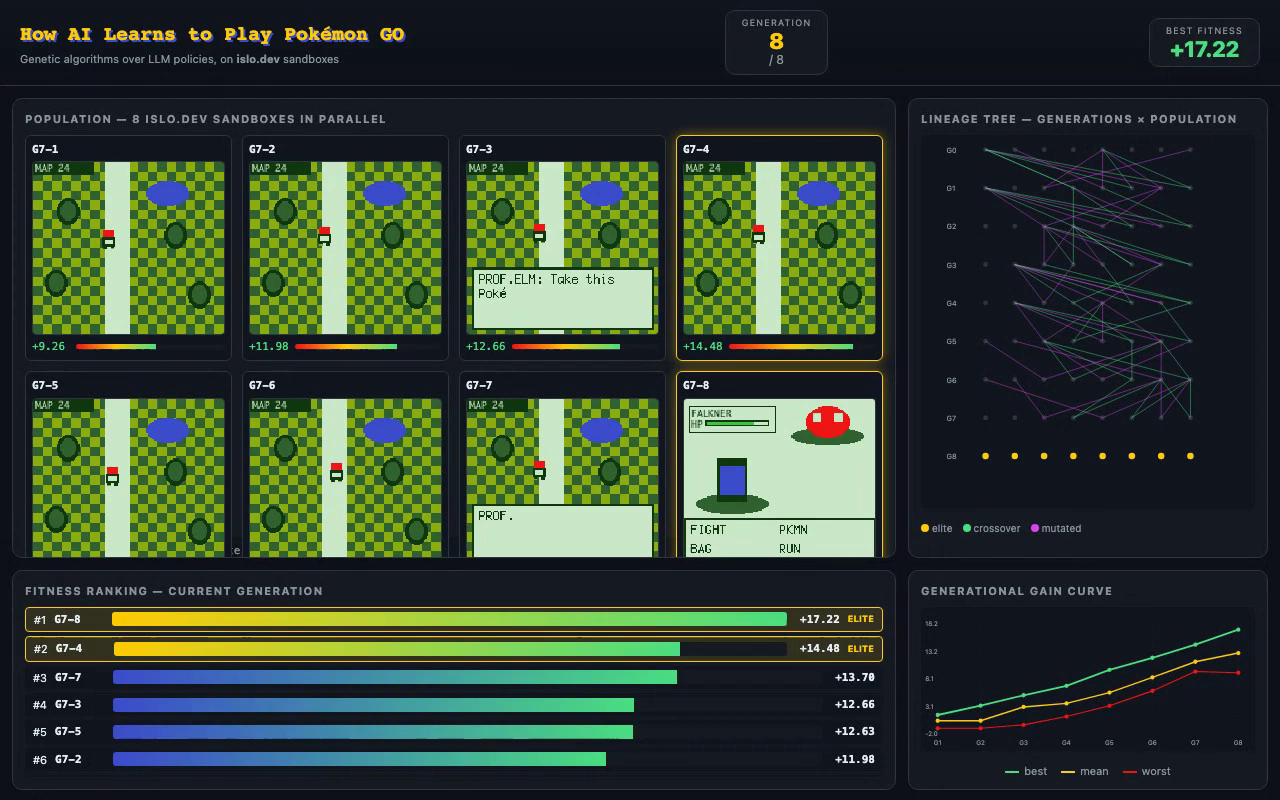
Task: Click the islo.dev text in subtitle
Action: point(258,59)
